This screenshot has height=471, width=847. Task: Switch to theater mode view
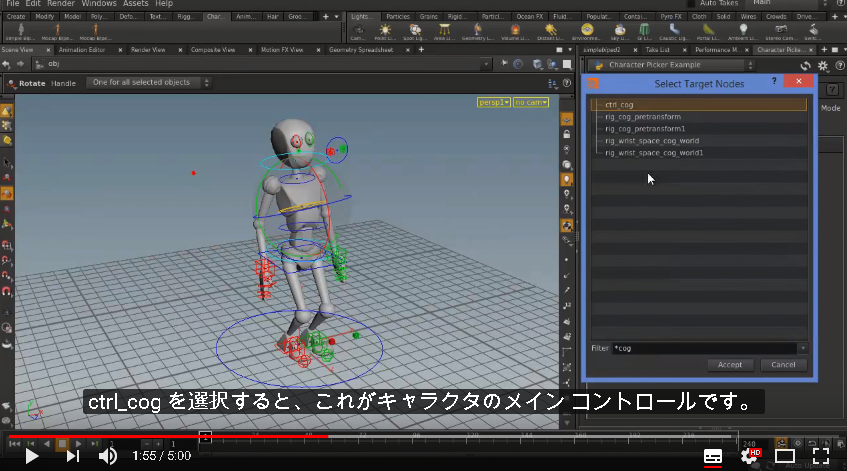(785, 456)
